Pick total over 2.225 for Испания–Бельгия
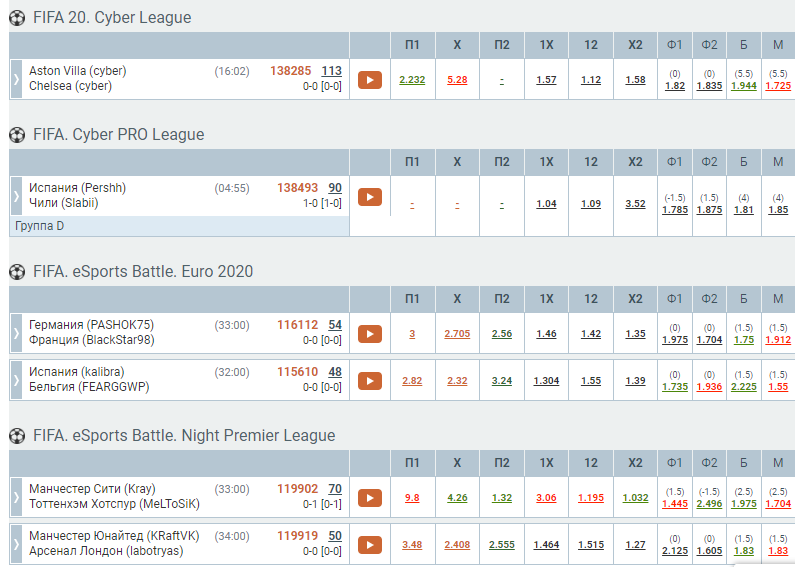 [x=743, y=387]
